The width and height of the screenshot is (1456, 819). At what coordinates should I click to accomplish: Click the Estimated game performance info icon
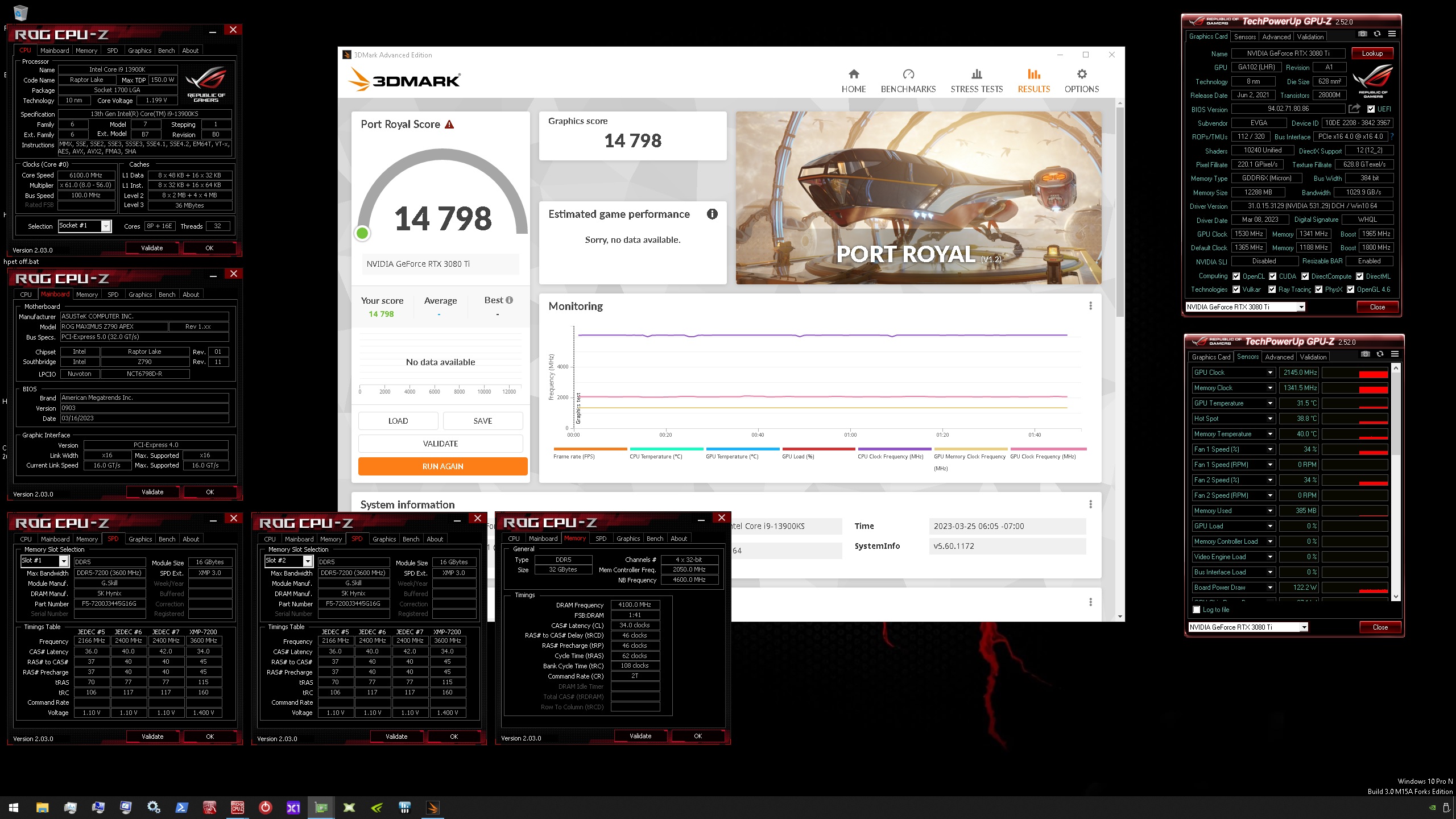[712, 214]
